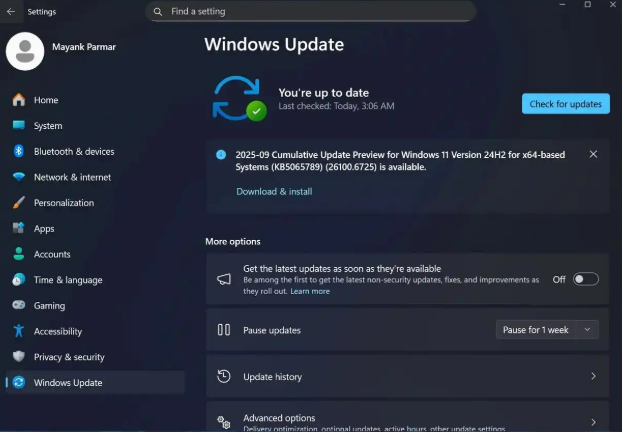Click the large update status sync icon
This screenshot has width=622, height=432.
239,99
